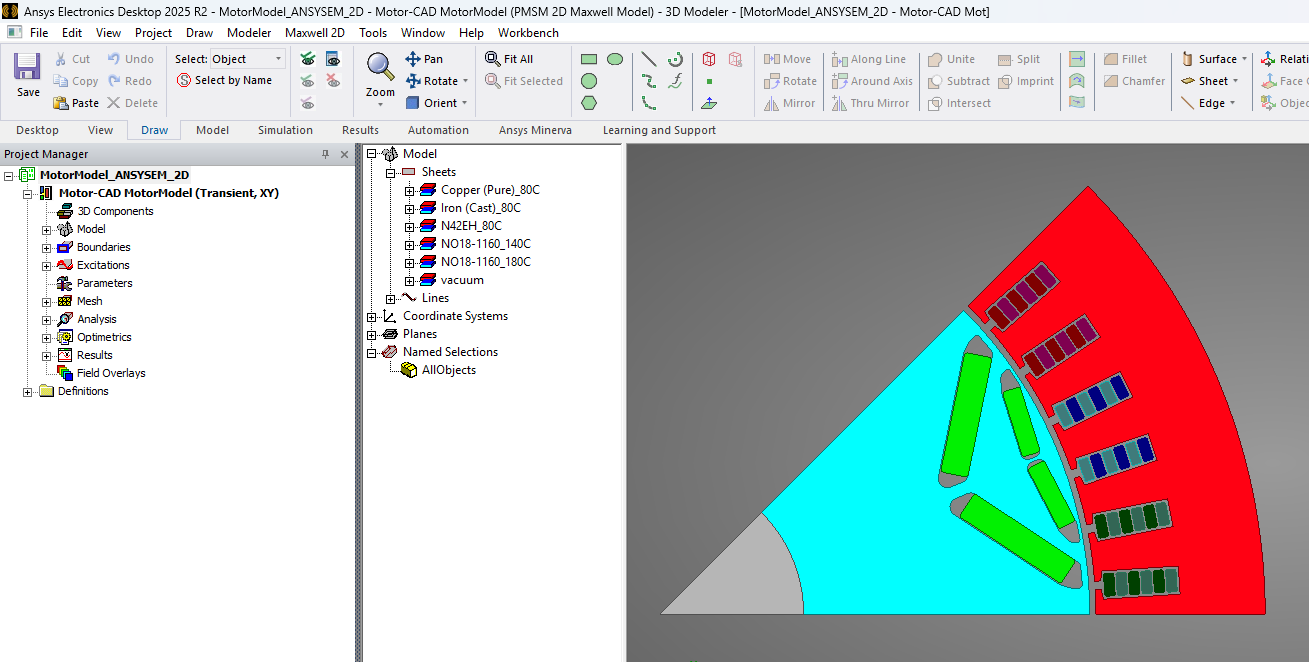The image size is (1309, 662).
Task: Activate the Pan view tool
Action: pyautogui.click(x=424, y=59)
